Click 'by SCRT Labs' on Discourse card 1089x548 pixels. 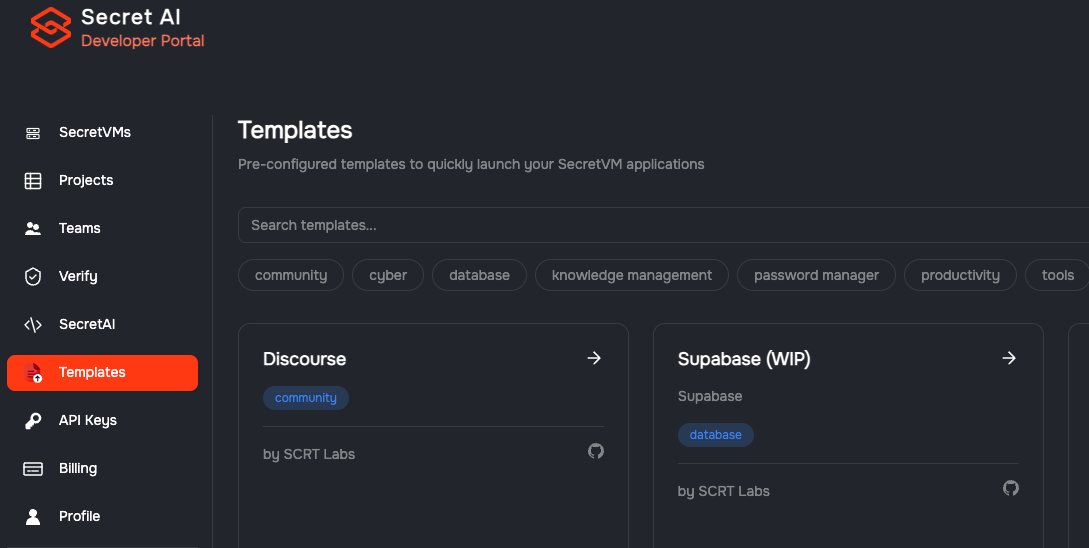(x=309, y=454)
